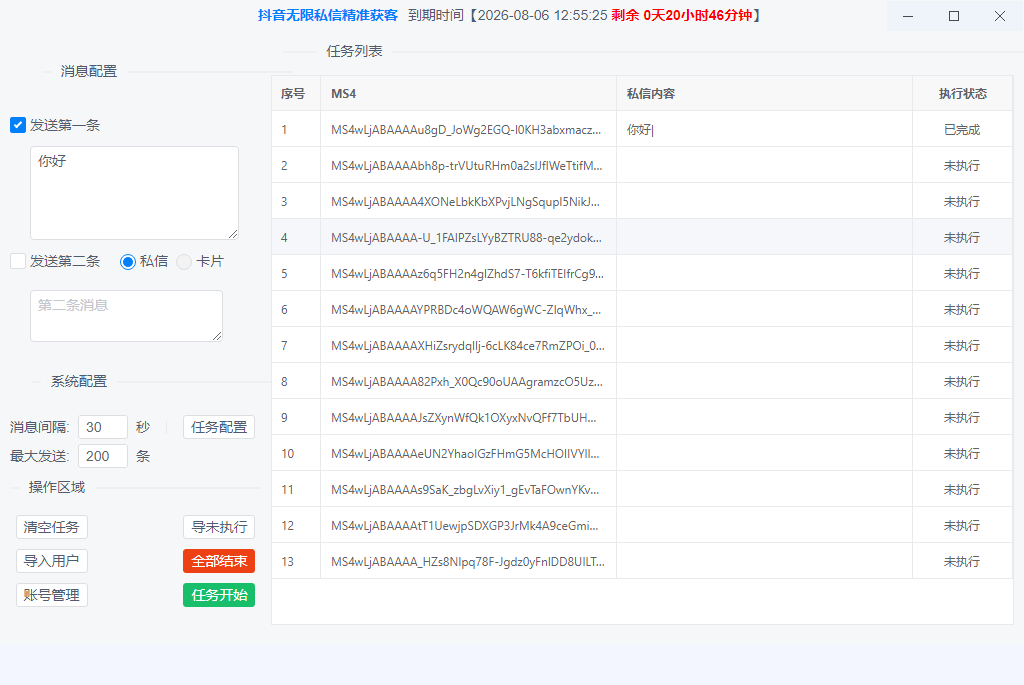Viewport: 1024px width, 685px height.
Task: Click the 抖音无限私信精准获客 title text
Action: 328,15
